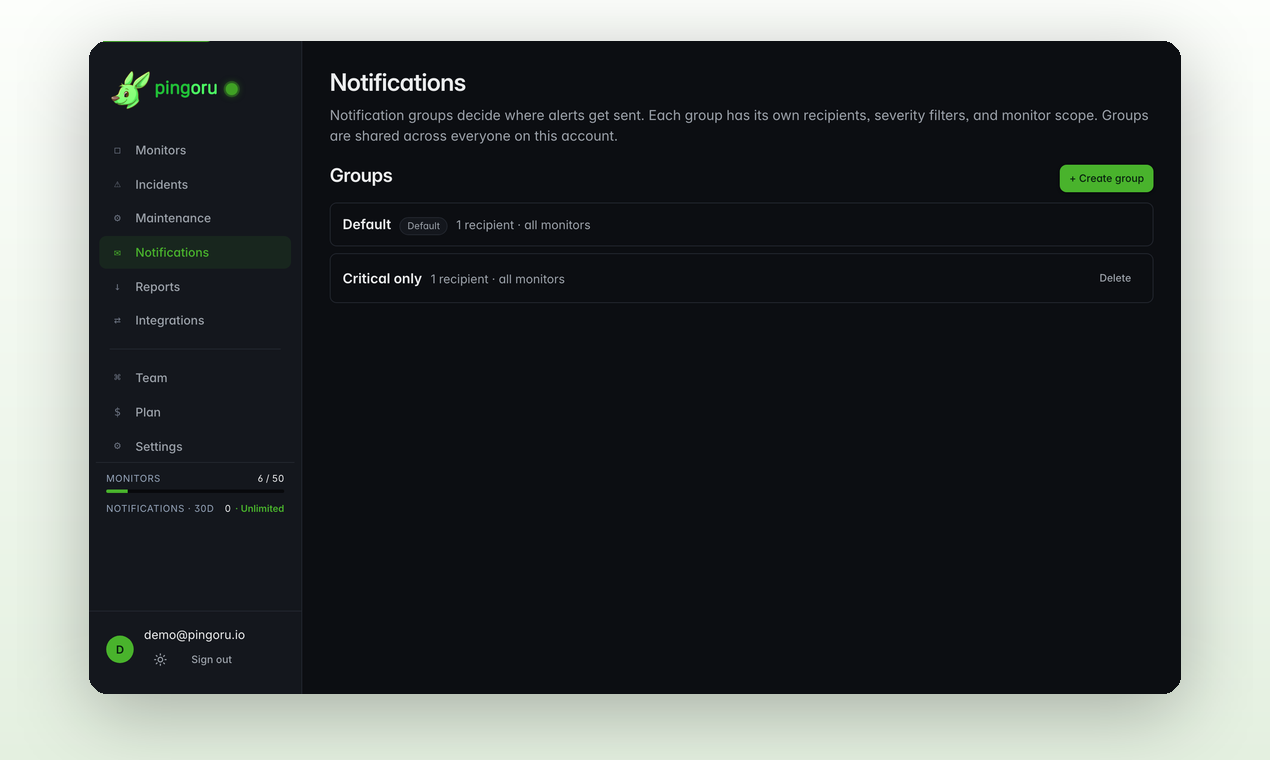Sign out of the account
Image resolution: width=1270 pixels, height=760 pixels.
[211, 660]
